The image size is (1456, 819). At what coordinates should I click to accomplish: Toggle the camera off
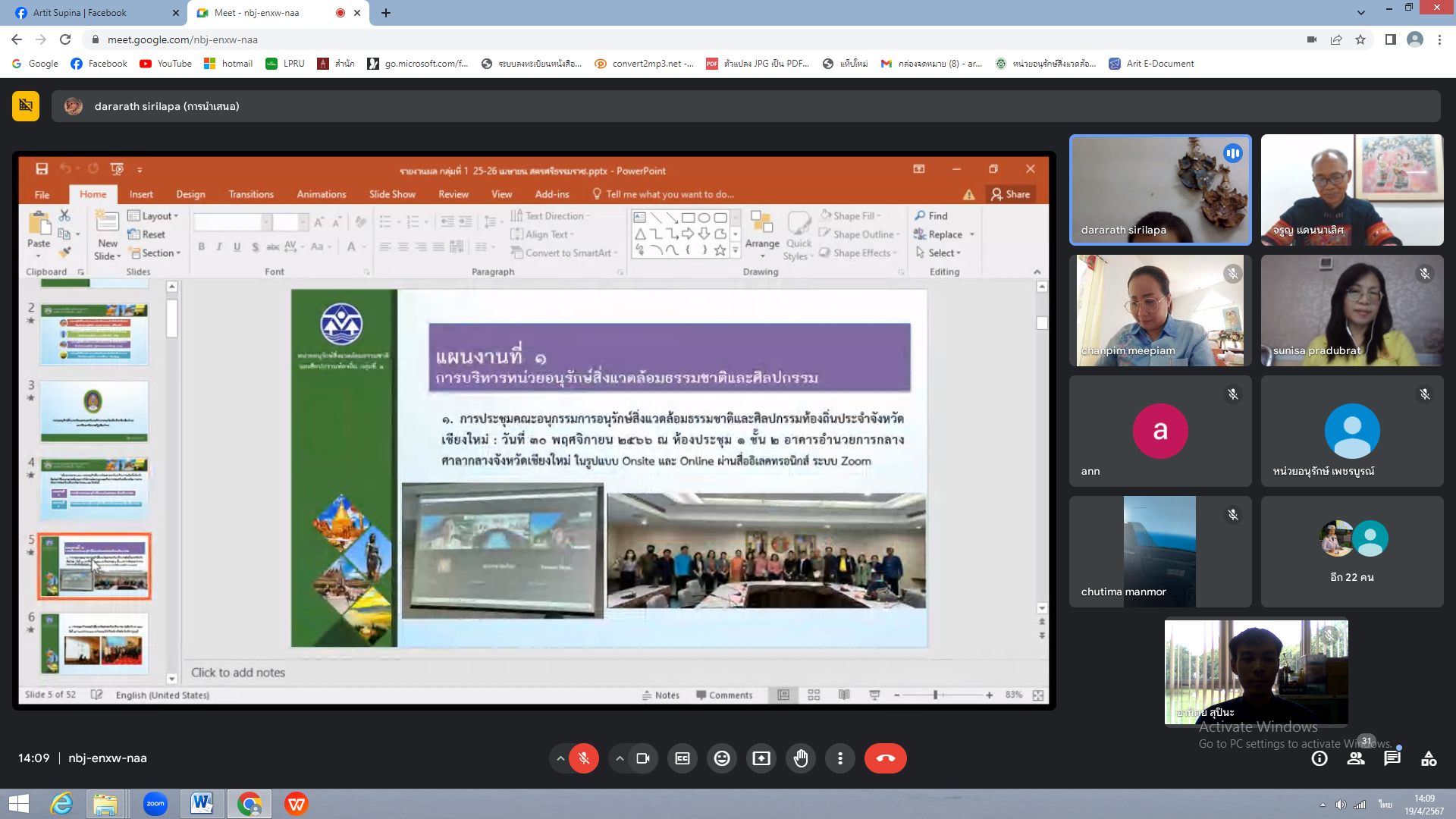click(643, 758)
